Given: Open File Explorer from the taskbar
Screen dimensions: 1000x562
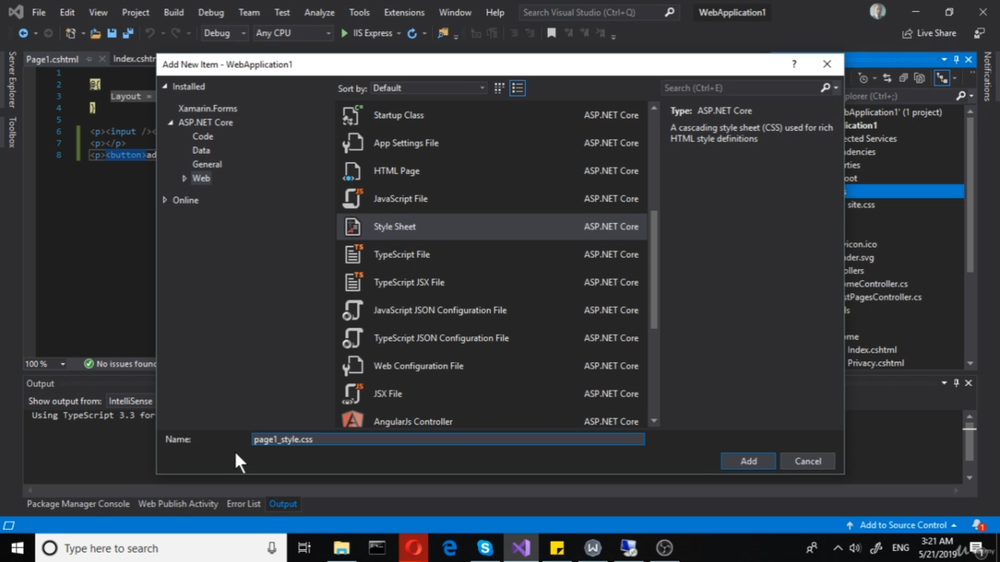Looking at the screenshot, I should tap(342, 548).
